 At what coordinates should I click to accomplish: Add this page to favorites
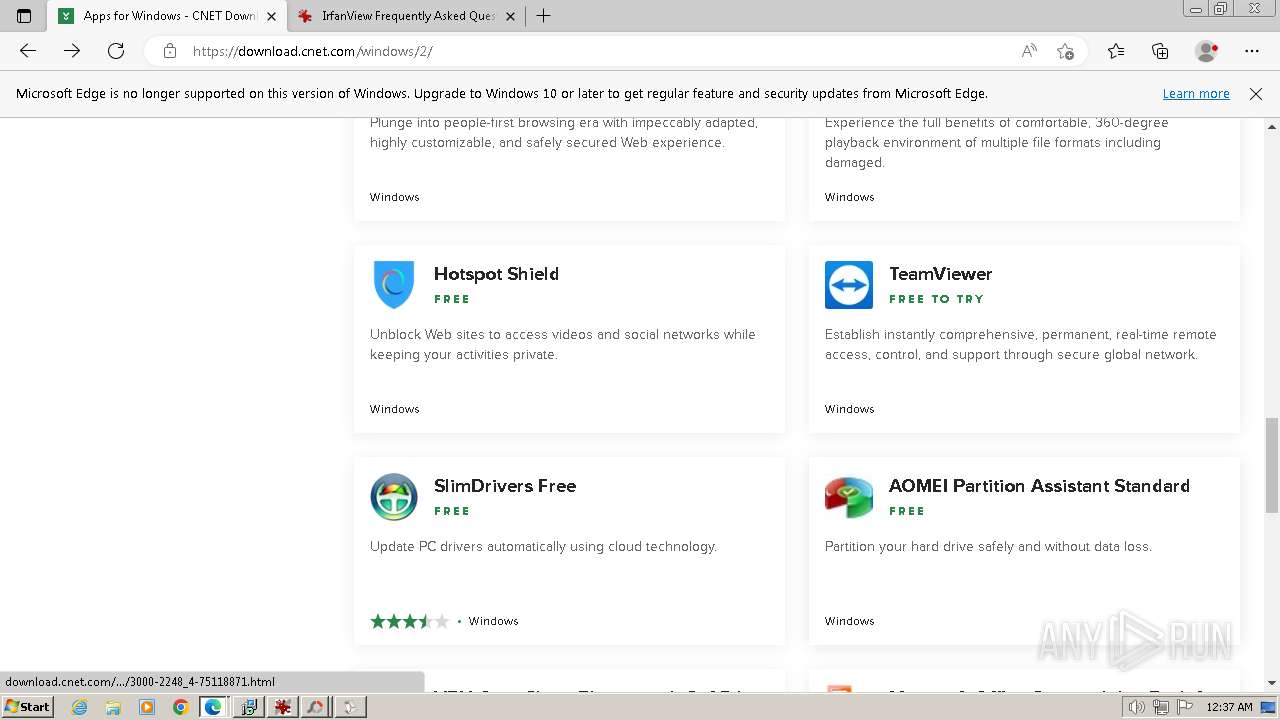pyautogui.click(x=1065, y=51)
